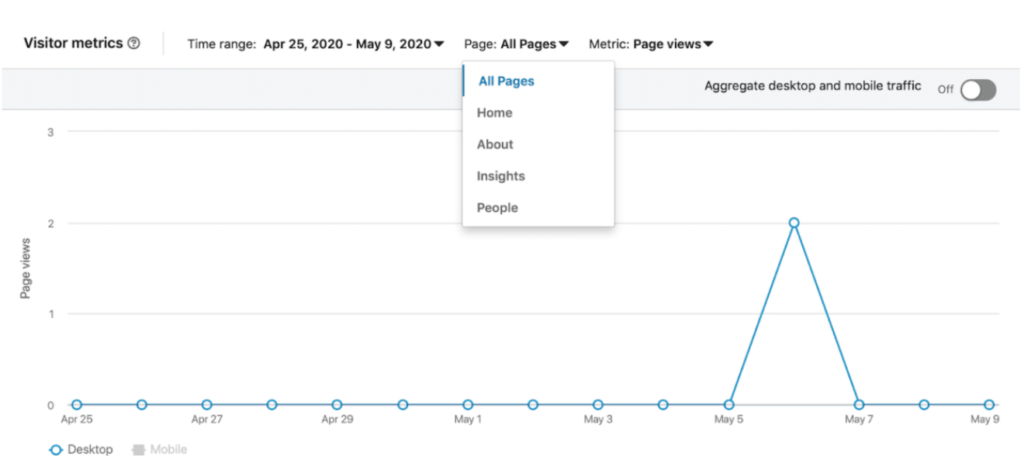The width and height of the screenshot is (1024, 456).
Task: Toggle Aggregate desktop and mobile traffic switch
Action: (x=977, y=90)
